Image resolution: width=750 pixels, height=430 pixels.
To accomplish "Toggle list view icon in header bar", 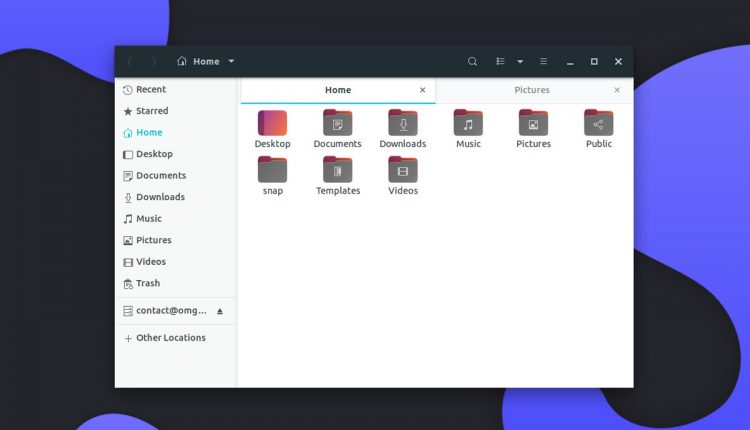I will point(500,61).
